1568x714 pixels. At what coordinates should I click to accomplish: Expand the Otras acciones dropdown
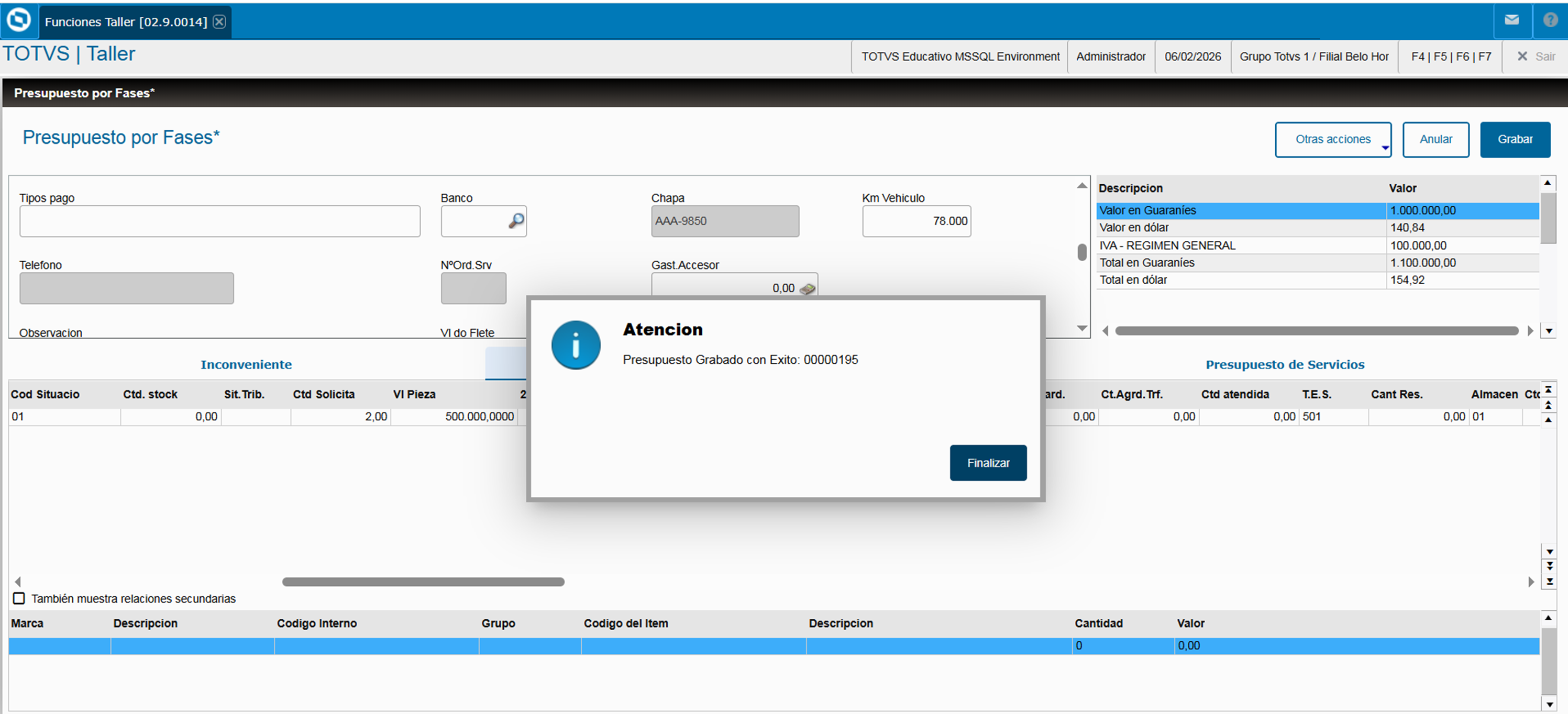click(x=1332, y=139)
